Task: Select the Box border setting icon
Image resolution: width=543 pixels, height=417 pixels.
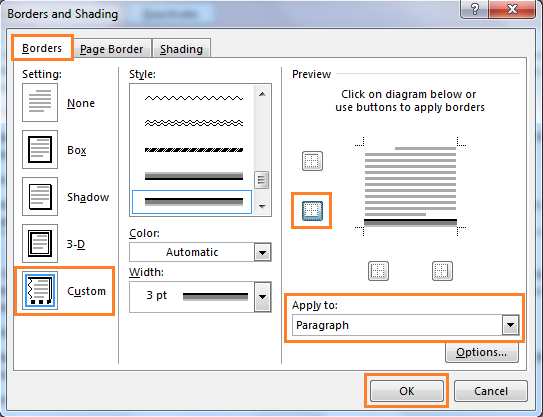Action: [x=40, y=150]
